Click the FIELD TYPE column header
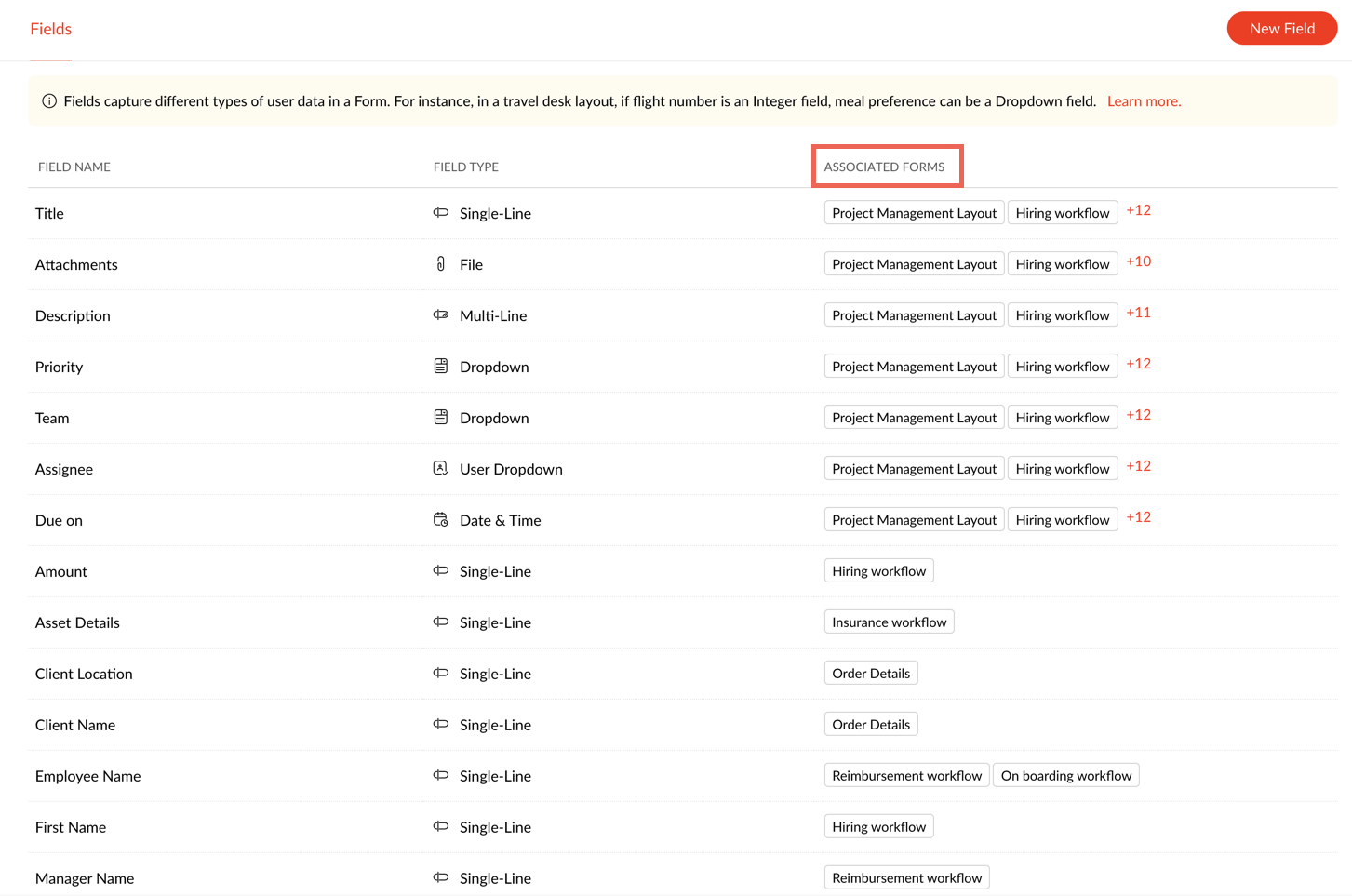Viewport: 1352px width, 896px height. (466, 167)
